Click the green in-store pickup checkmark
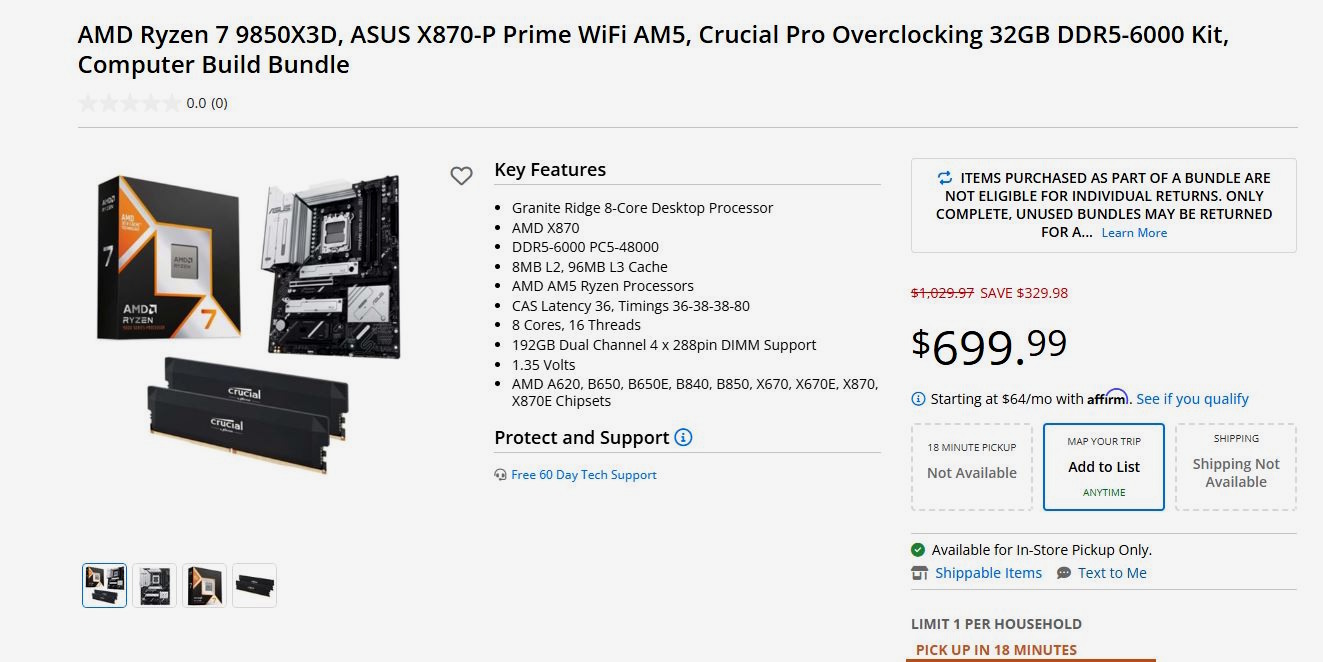Image resolution: width=1323 pixels, height=662 pixels. point(917,549)
